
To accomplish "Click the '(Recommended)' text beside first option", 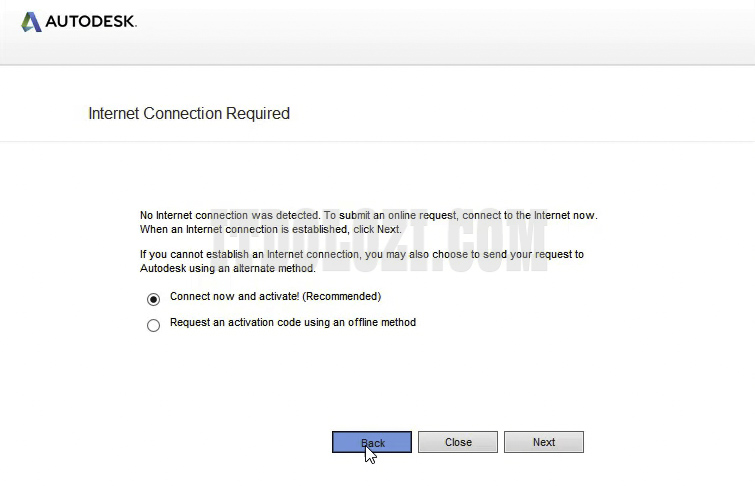I will click(342, 297).
